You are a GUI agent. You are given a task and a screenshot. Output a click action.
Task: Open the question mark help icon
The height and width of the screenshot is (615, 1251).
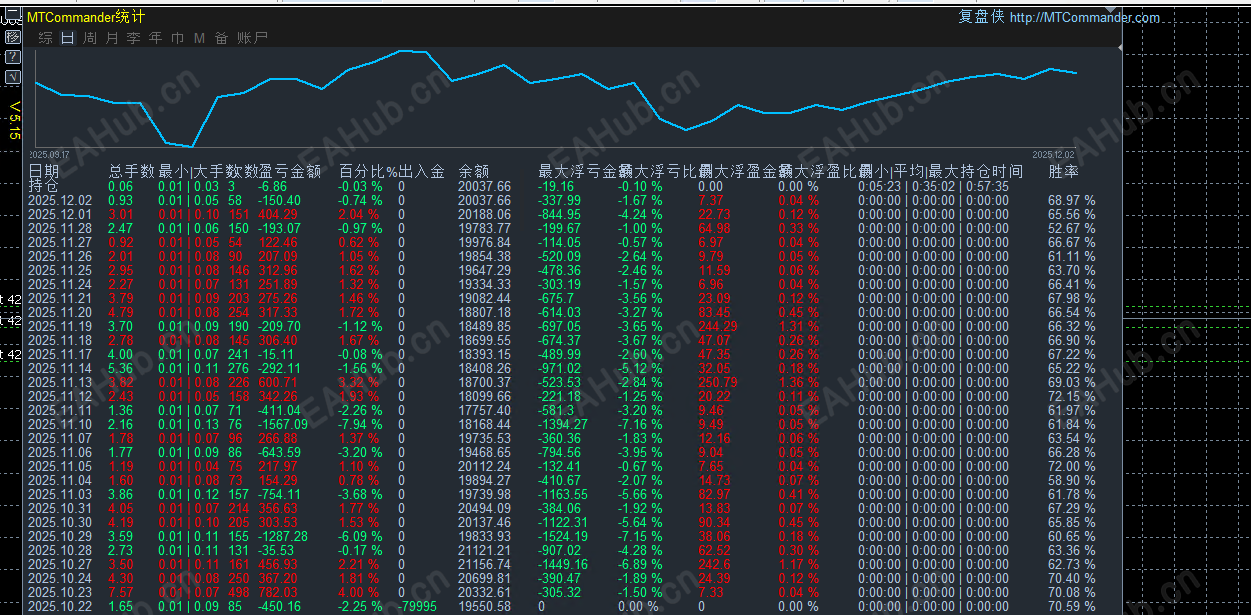coord(12,57)
